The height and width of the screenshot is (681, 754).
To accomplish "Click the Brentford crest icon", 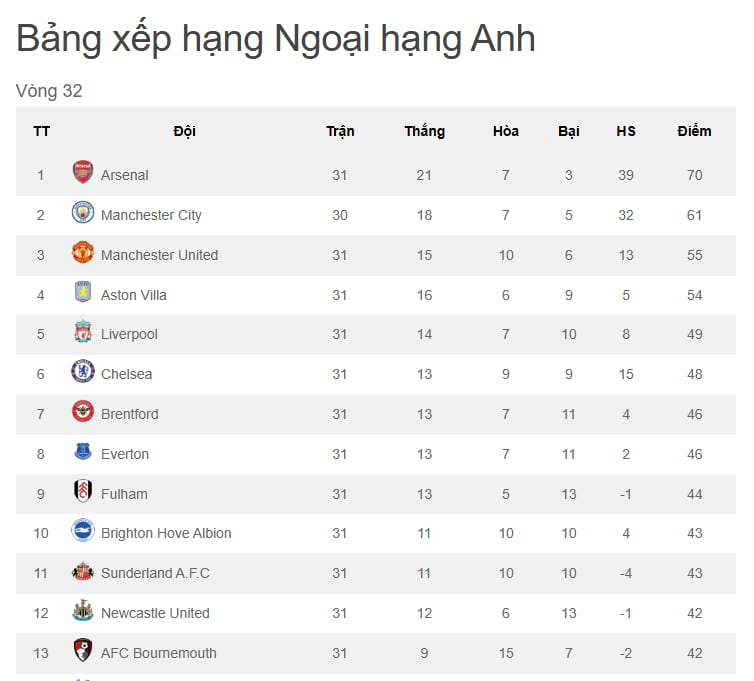I will tap(83, 412).
